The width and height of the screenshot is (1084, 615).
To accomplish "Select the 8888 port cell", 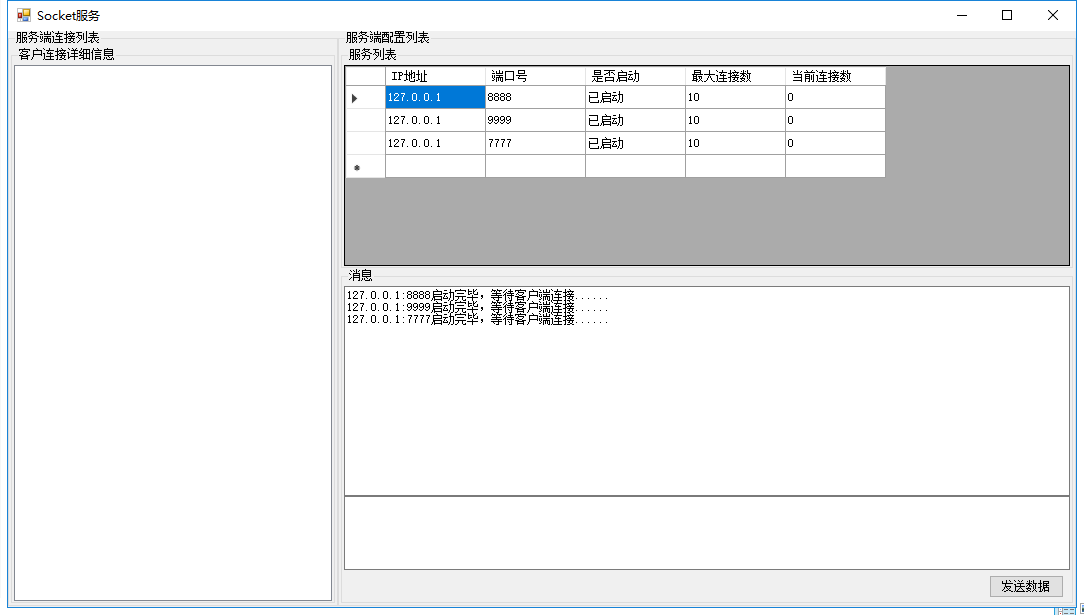I will pos(536,97).
